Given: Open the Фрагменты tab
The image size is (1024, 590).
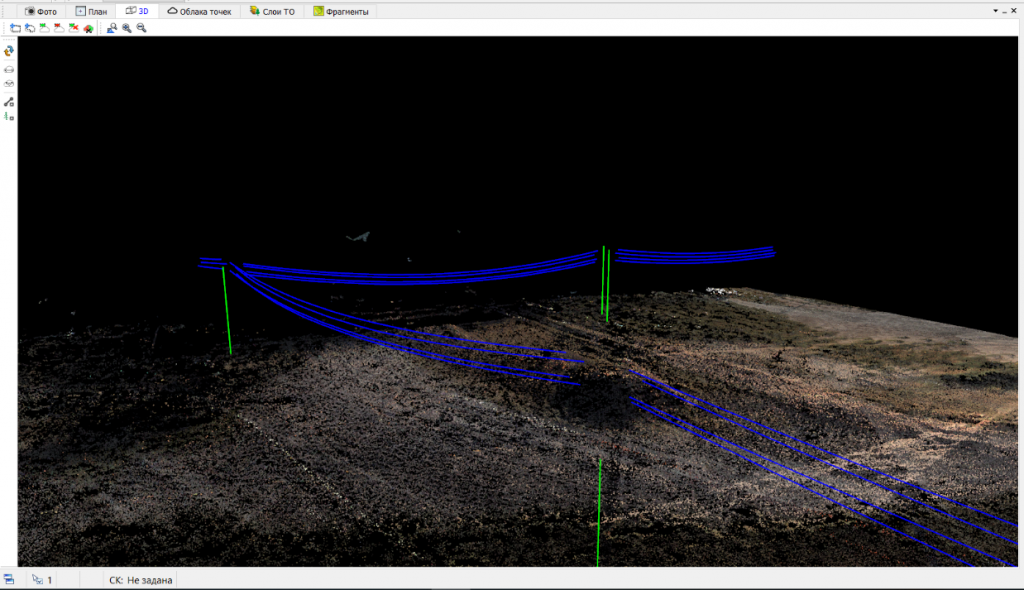Looking at the screenshot, I should [x=341, y=11].
